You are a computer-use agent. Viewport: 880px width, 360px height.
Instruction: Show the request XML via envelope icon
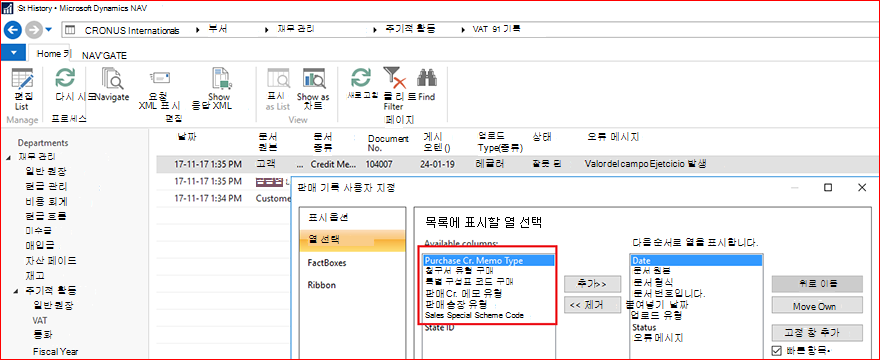point(160,78)
